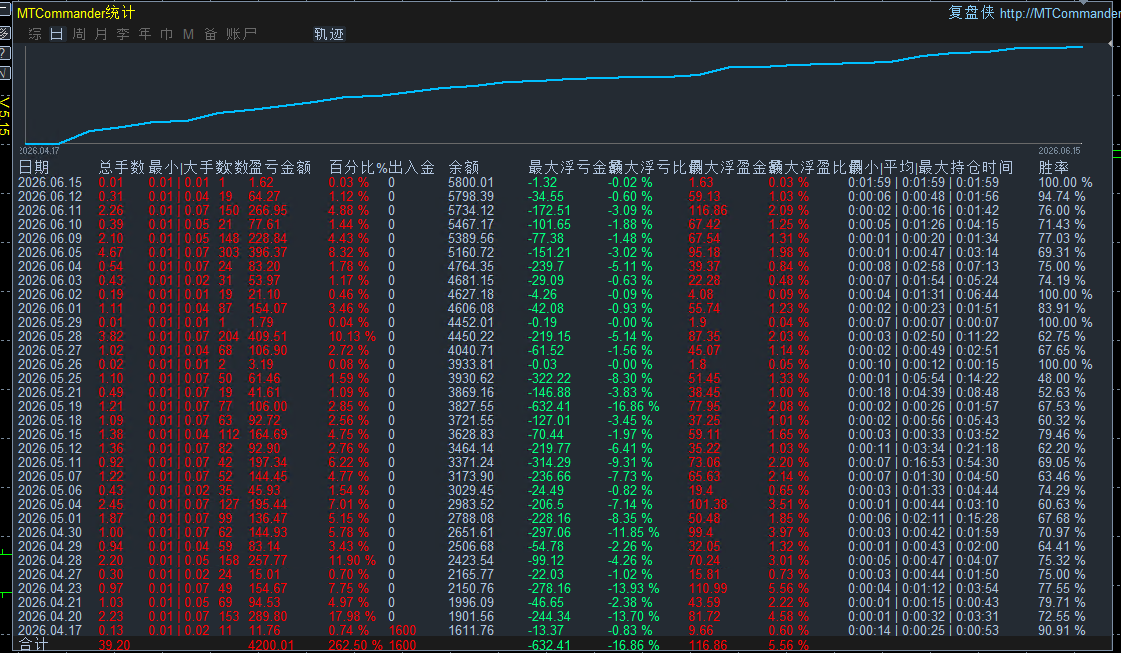This screenshot has width=1121, height=654.
Task: Click holding time 0:00:07 | 0:16:53 | 0:54:30
Action: (x=923, y=462)
